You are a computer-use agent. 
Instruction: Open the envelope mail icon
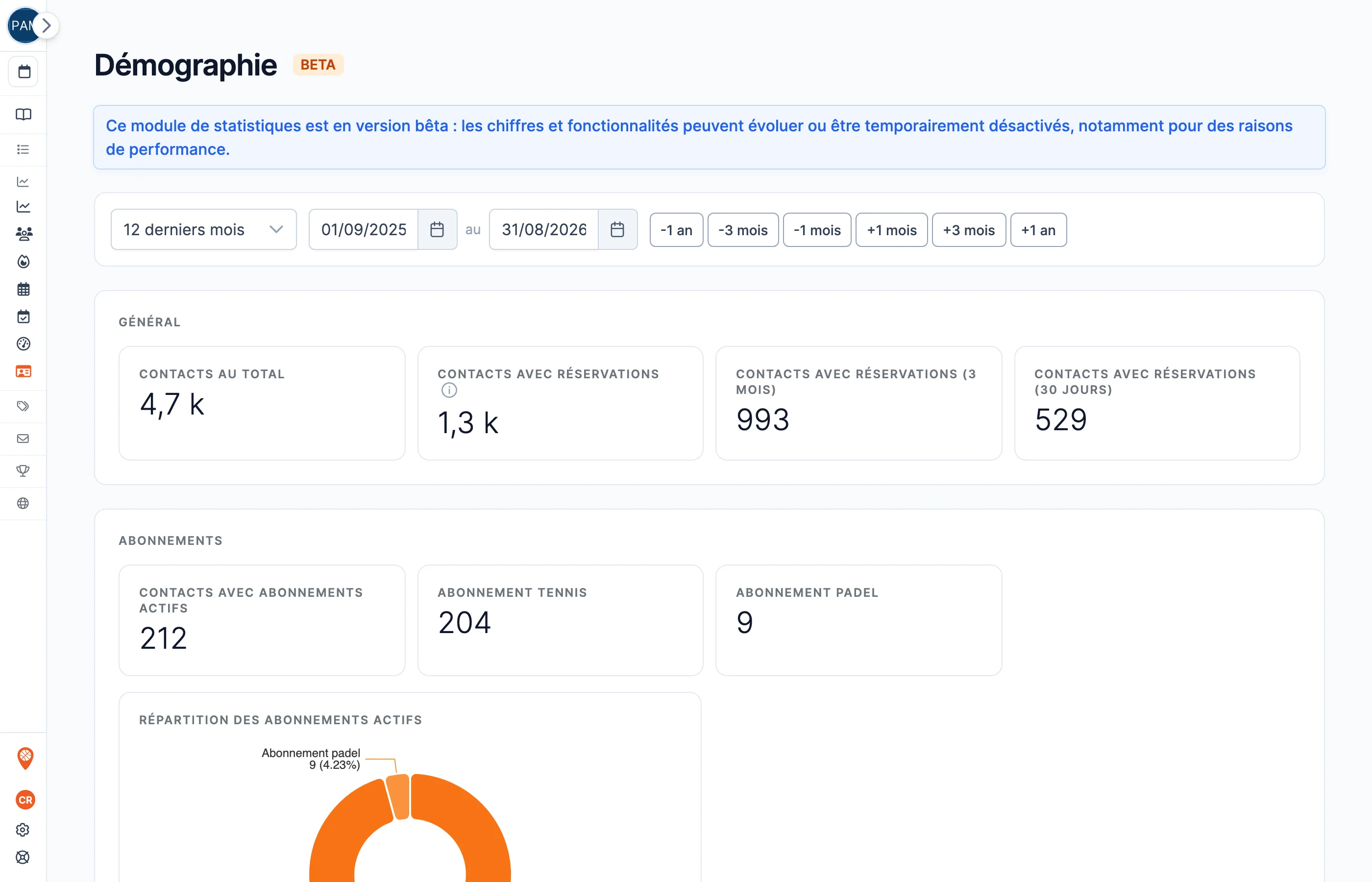[x=24, y=439]
